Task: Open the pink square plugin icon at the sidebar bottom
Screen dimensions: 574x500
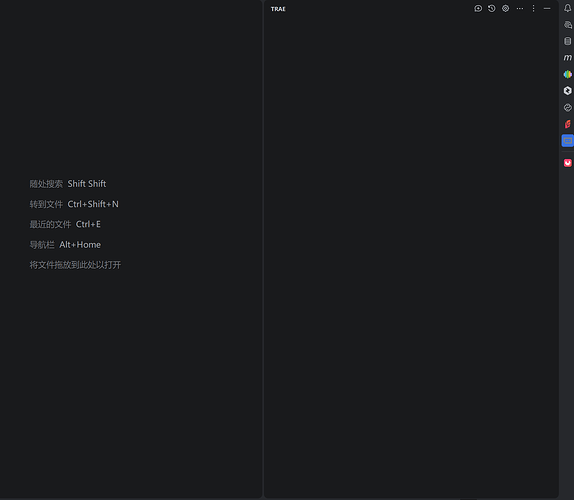Action: [567, 163]
